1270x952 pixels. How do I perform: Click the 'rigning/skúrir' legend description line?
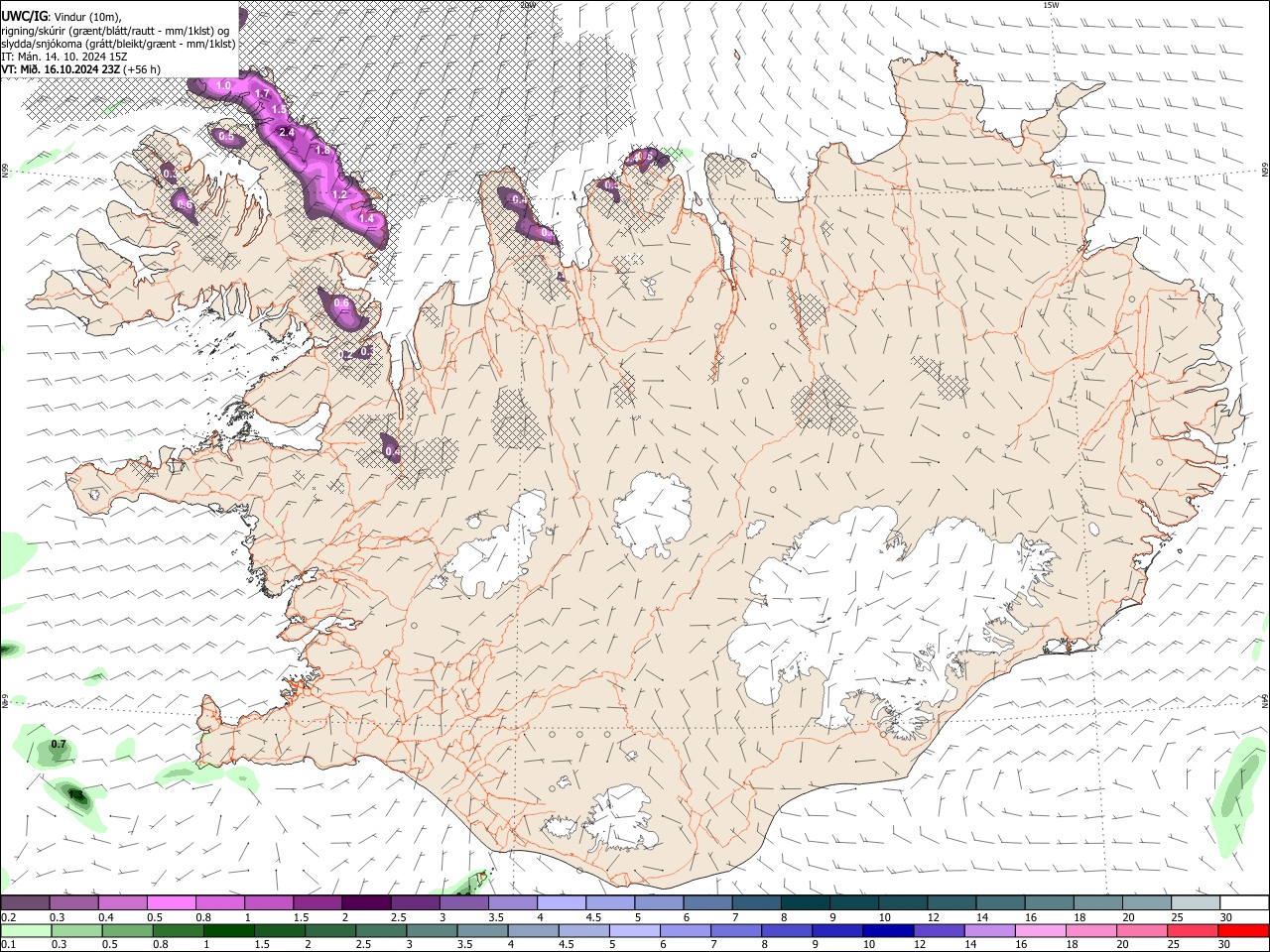(116, 30)
